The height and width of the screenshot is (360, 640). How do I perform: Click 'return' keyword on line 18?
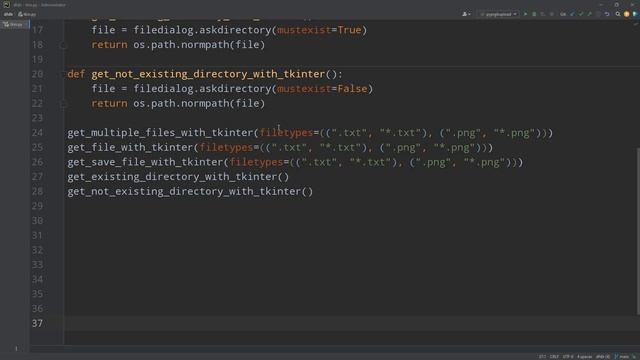pos(109,45)
